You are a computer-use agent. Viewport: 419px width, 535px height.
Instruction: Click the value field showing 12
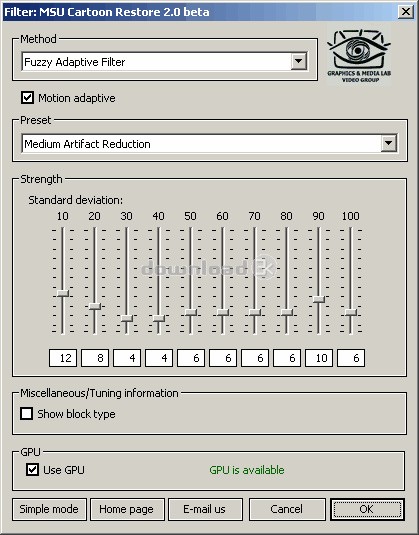click(63, 358)
